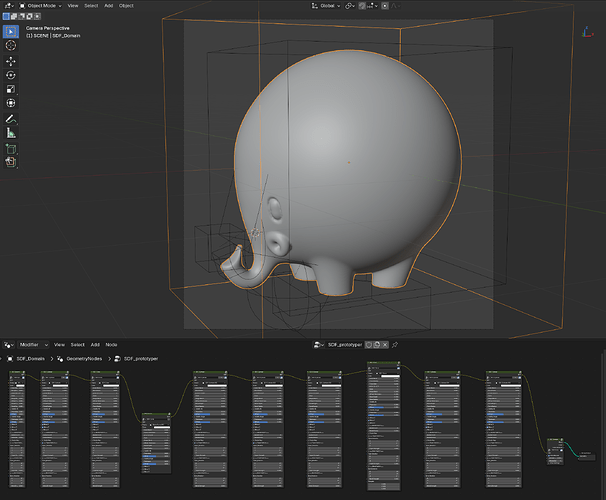The image size is (606, 500).
Task: Toggle the node tree pin icon
Action: click(395, 345)
